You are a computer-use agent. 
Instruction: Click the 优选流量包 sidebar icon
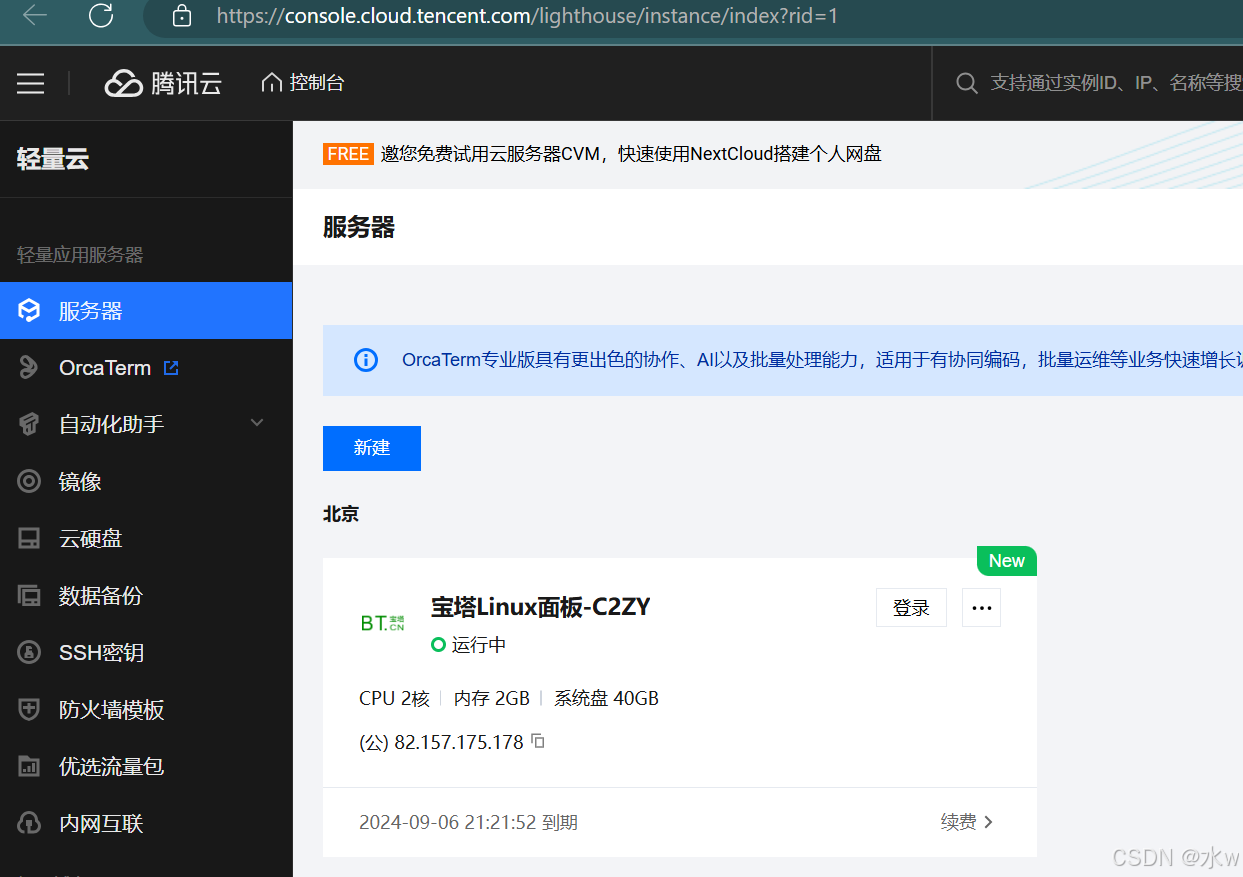pyautogui.click(x=29, y=767)
